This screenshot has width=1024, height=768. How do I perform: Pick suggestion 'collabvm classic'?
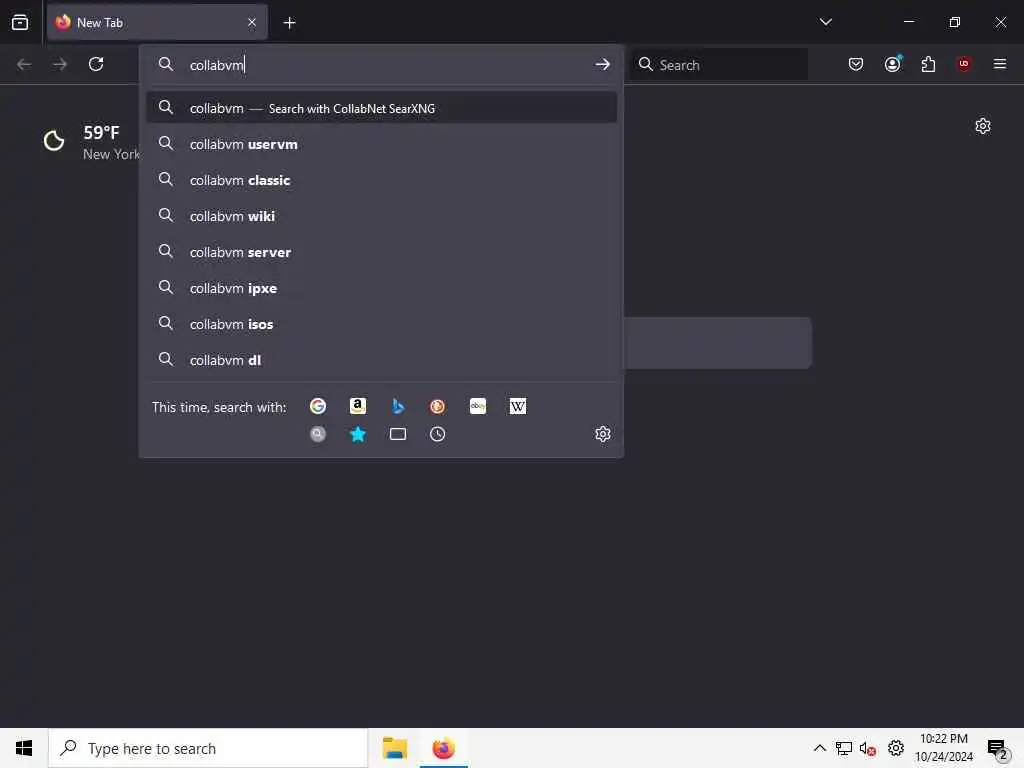[x=381, y=180]
